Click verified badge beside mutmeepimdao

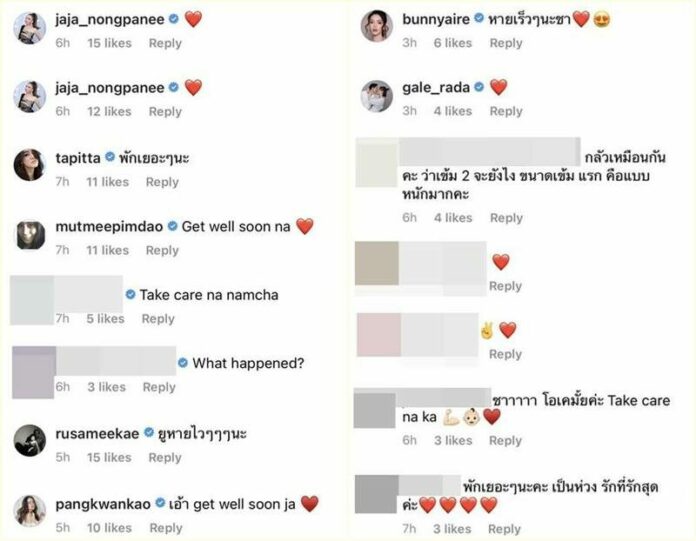point(172,226)
